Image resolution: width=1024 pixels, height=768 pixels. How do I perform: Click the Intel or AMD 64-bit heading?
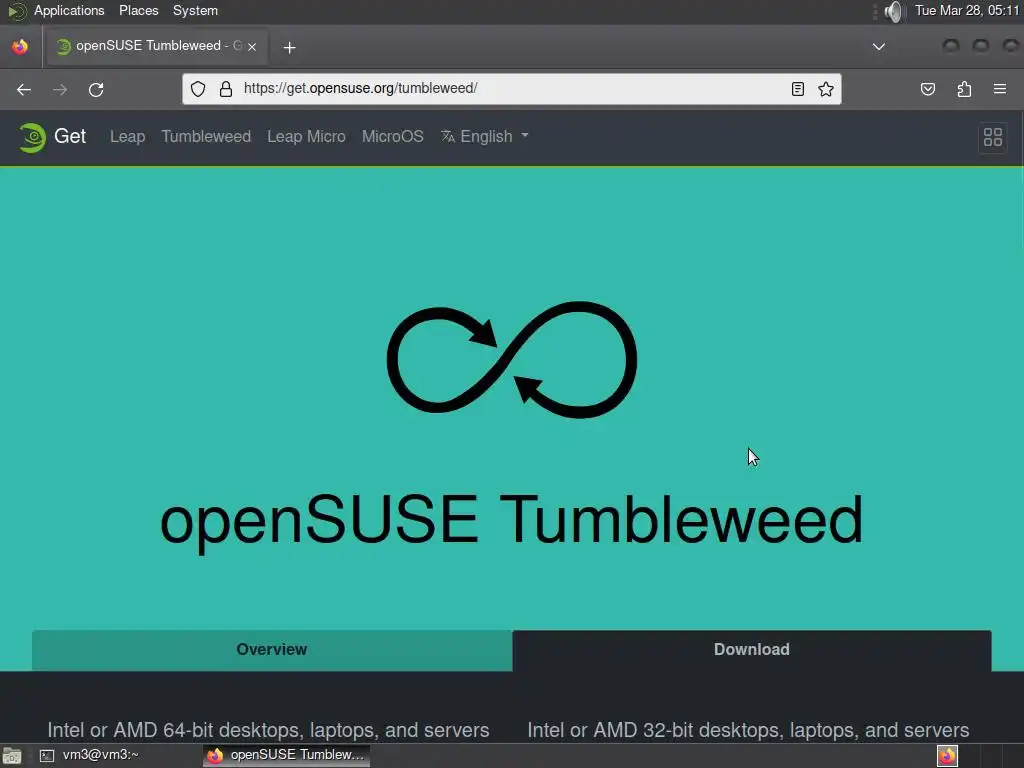[268, 730]
